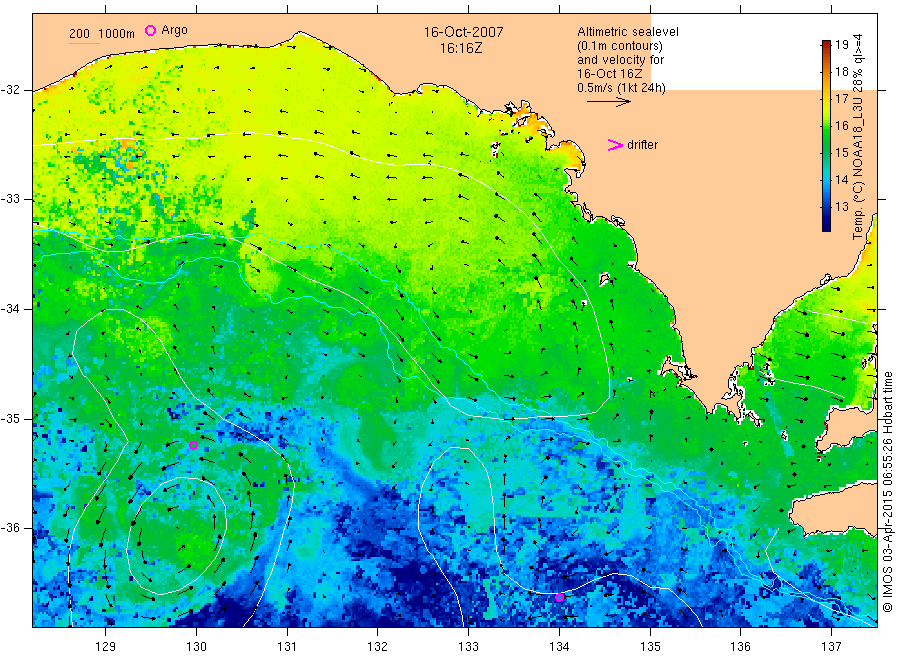Click the 135 longitude axis label
900x660 pixels.
[x=650, y=647]
